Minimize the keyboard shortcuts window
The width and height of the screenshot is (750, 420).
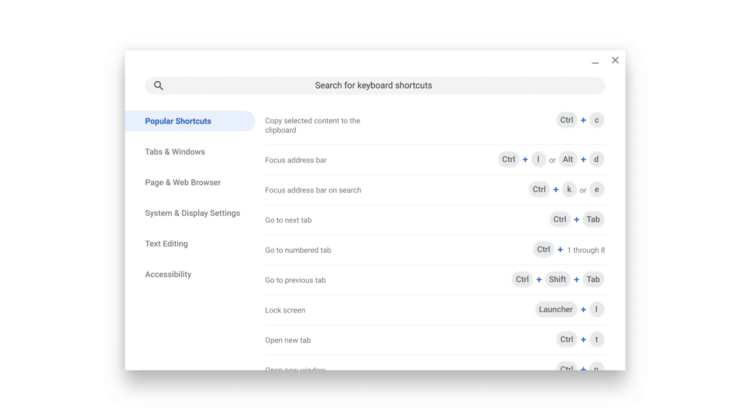click(595, 62)
